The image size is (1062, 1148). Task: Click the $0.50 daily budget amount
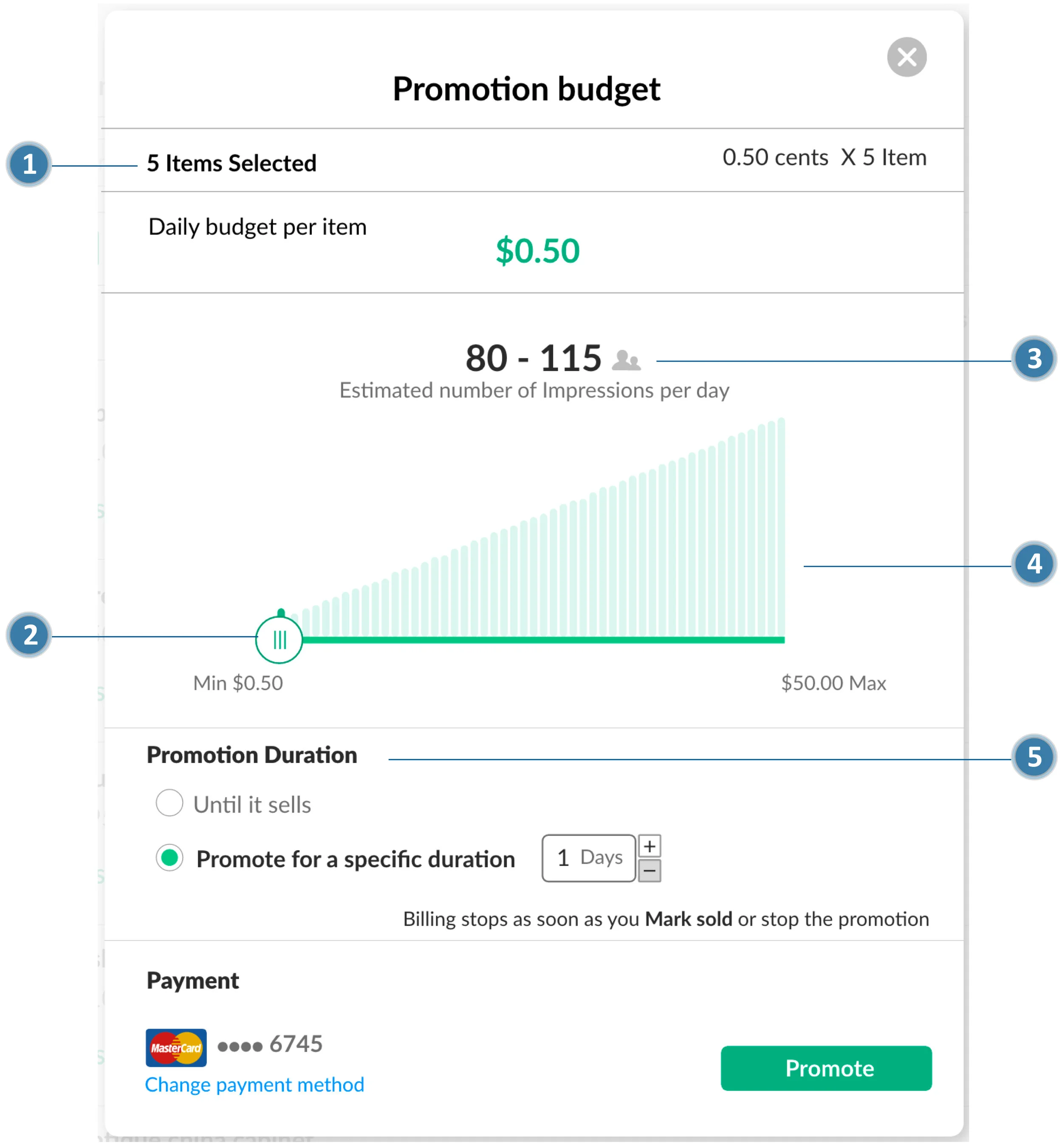click(537, 251)
